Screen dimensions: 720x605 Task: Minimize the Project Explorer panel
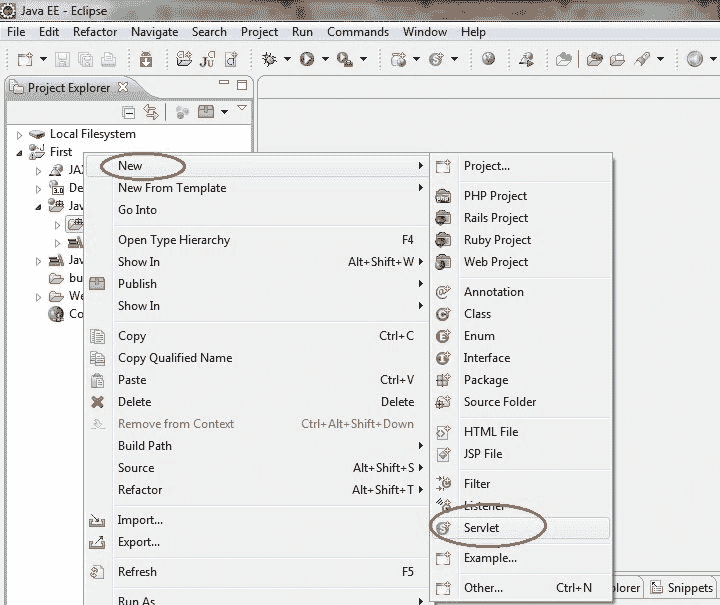click(x=224, y=83)
